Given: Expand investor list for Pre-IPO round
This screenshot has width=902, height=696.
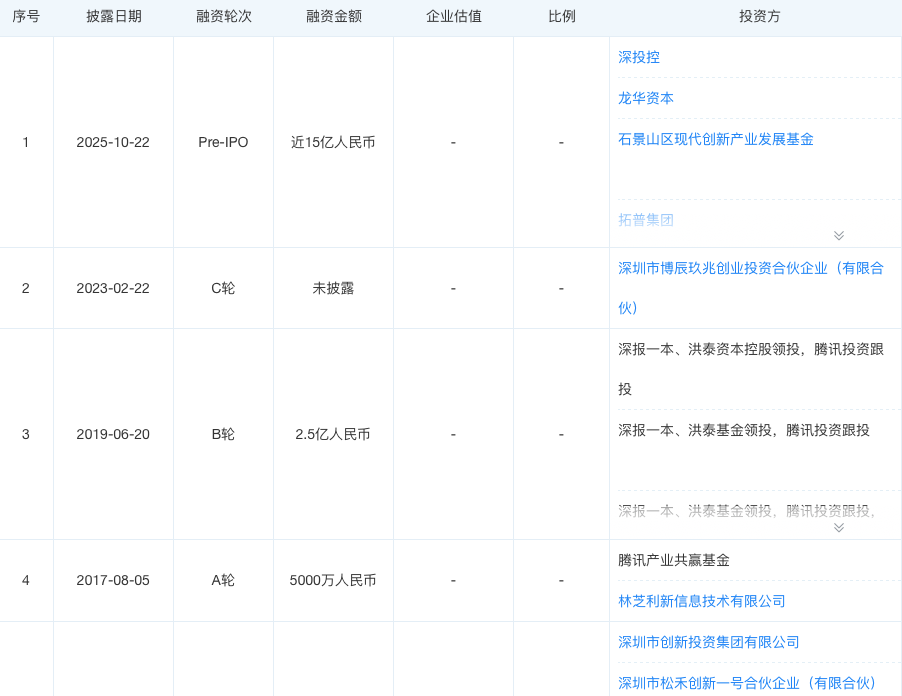Looking at the screenshot, I should [x=838, y=235].
